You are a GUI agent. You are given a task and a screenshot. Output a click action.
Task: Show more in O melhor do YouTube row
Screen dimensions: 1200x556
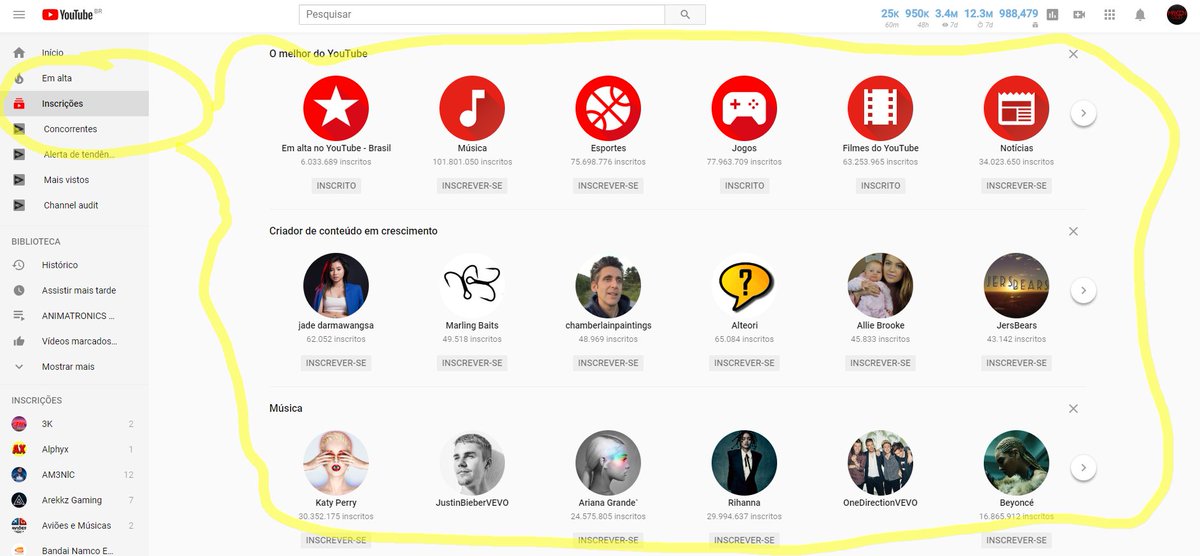point(1084,114)
